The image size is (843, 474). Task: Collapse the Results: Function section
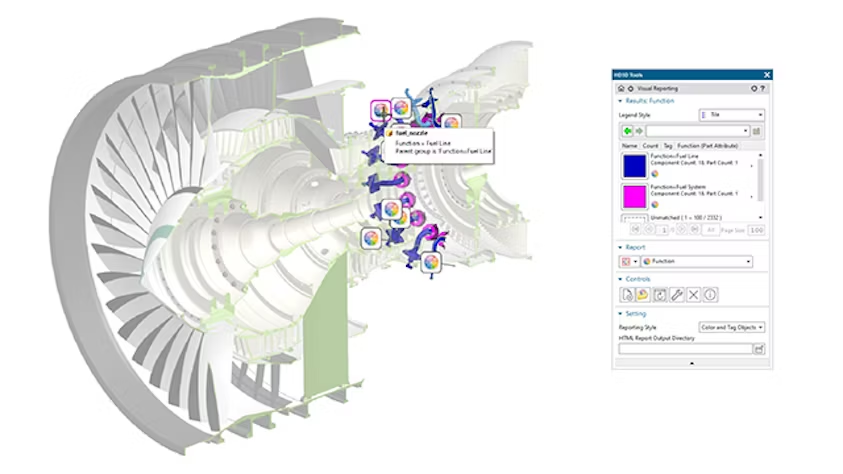621,101
